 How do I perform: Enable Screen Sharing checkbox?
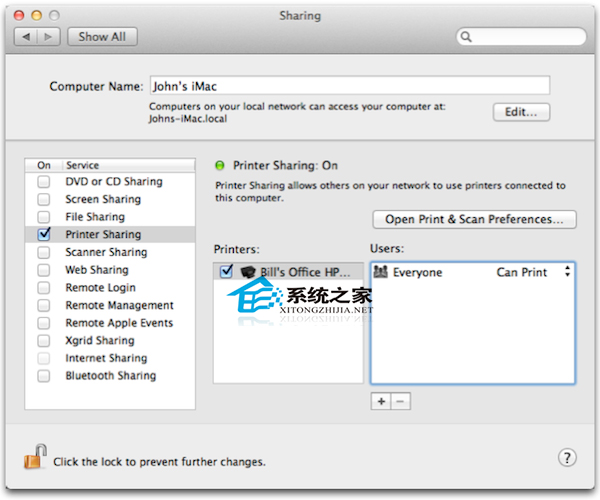[44, 199]
